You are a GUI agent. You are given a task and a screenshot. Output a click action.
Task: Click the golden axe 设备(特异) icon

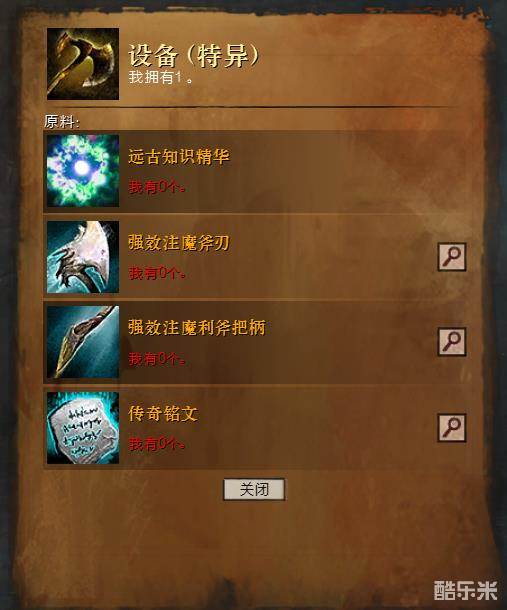click(83, 64)
